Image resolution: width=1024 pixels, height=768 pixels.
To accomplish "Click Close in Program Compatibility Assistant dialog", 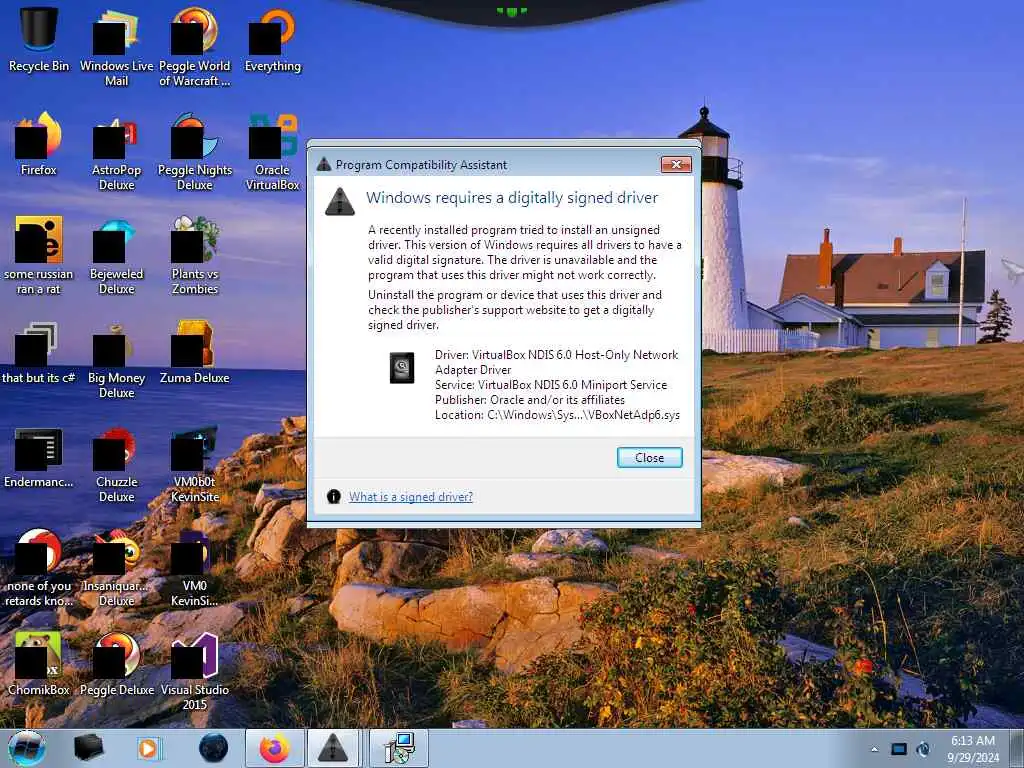I will click(649, 458).
